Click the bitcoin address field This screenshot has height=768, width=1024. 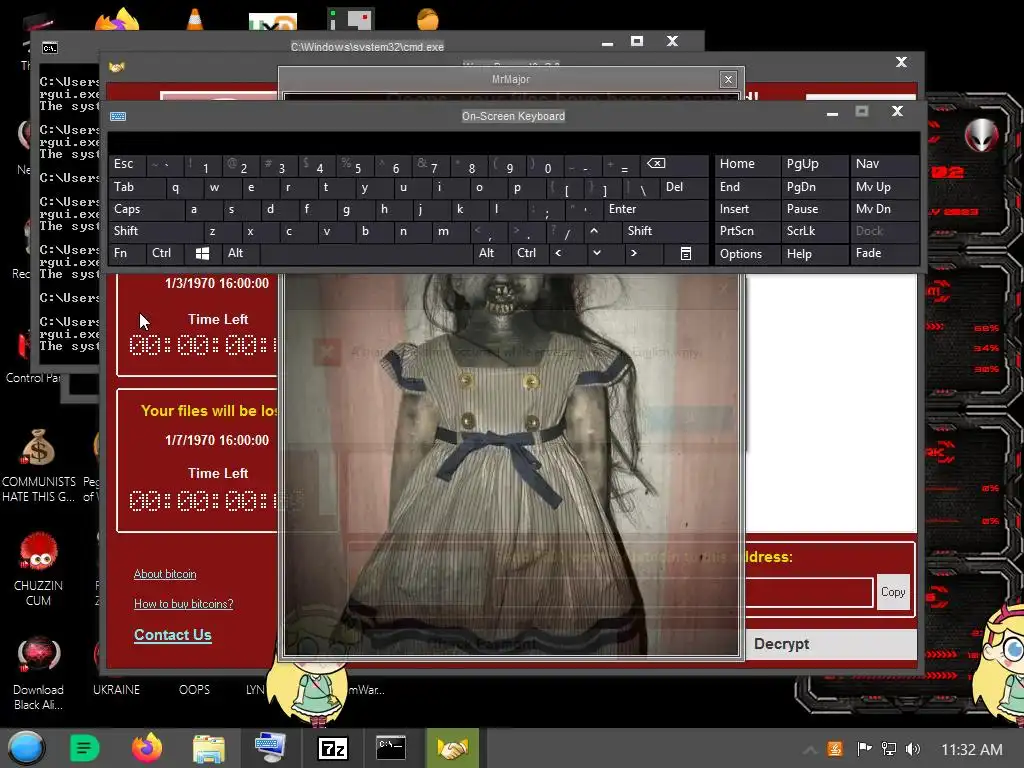tap(808, 592)
